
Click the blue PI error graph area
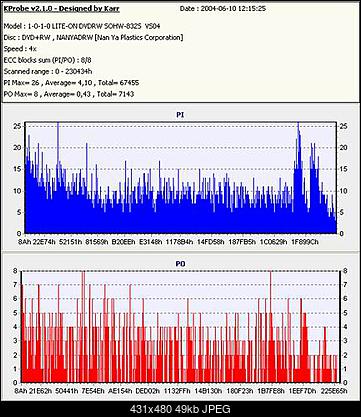click(181, 177)
